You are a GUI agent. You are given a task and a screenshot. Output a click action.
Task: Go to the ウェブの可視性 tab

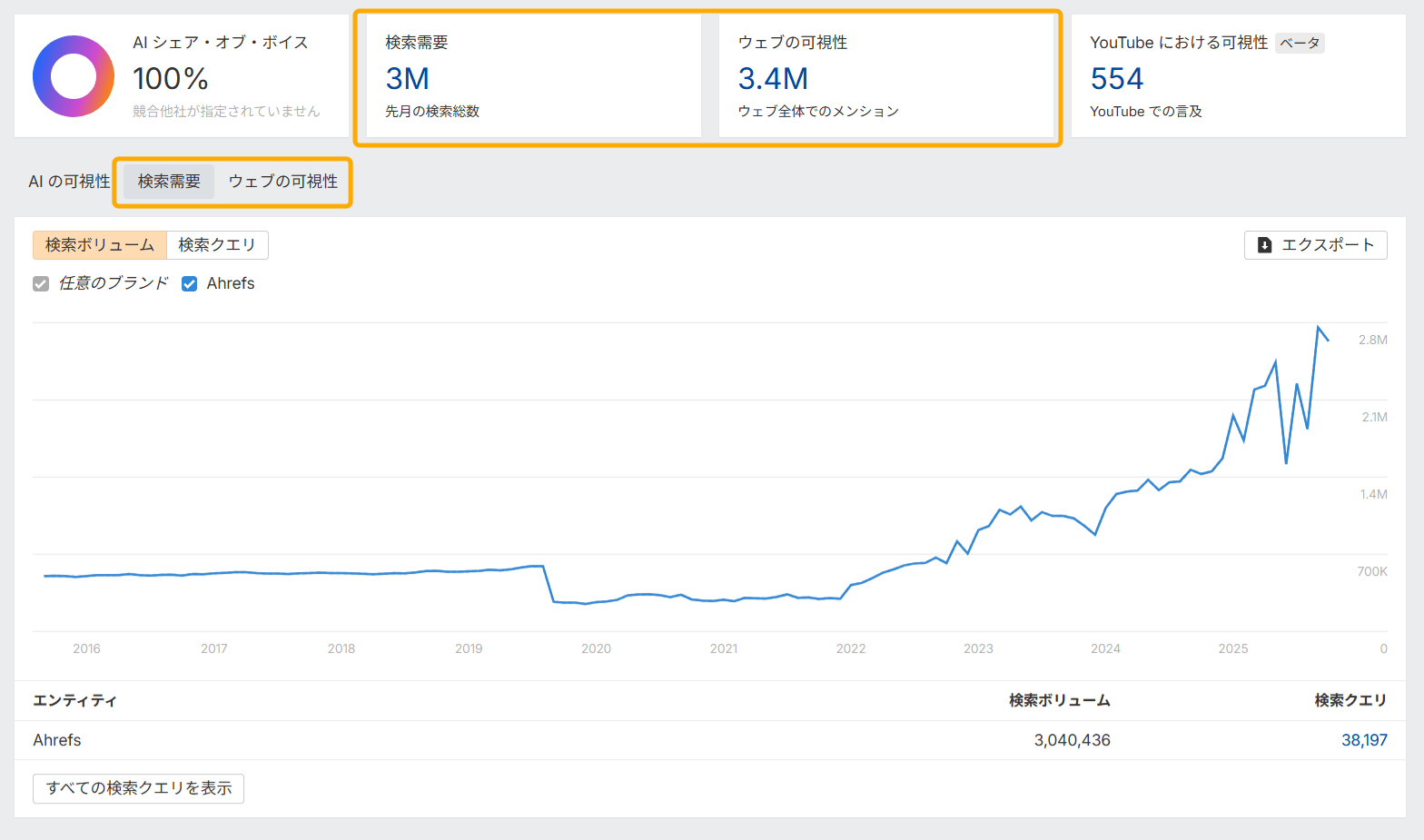coord(282,182)
